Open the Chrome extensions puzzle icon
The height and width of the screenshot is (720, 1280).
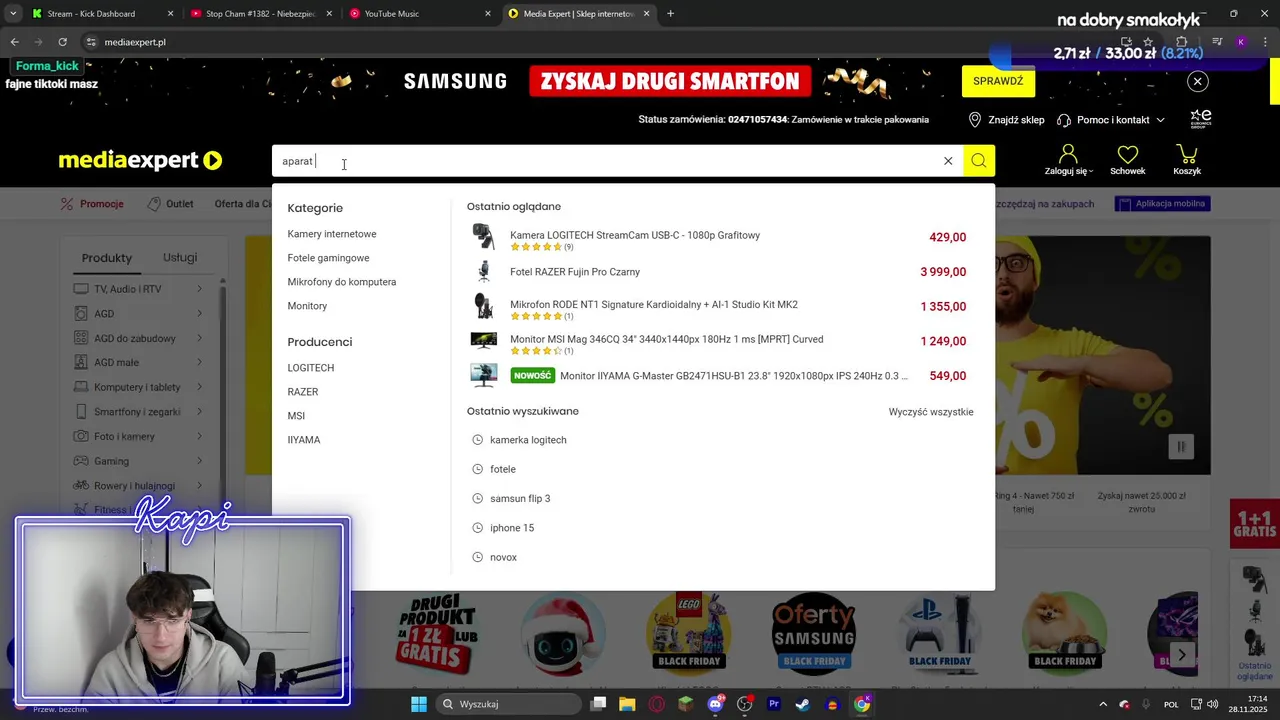click(1182, 42)
